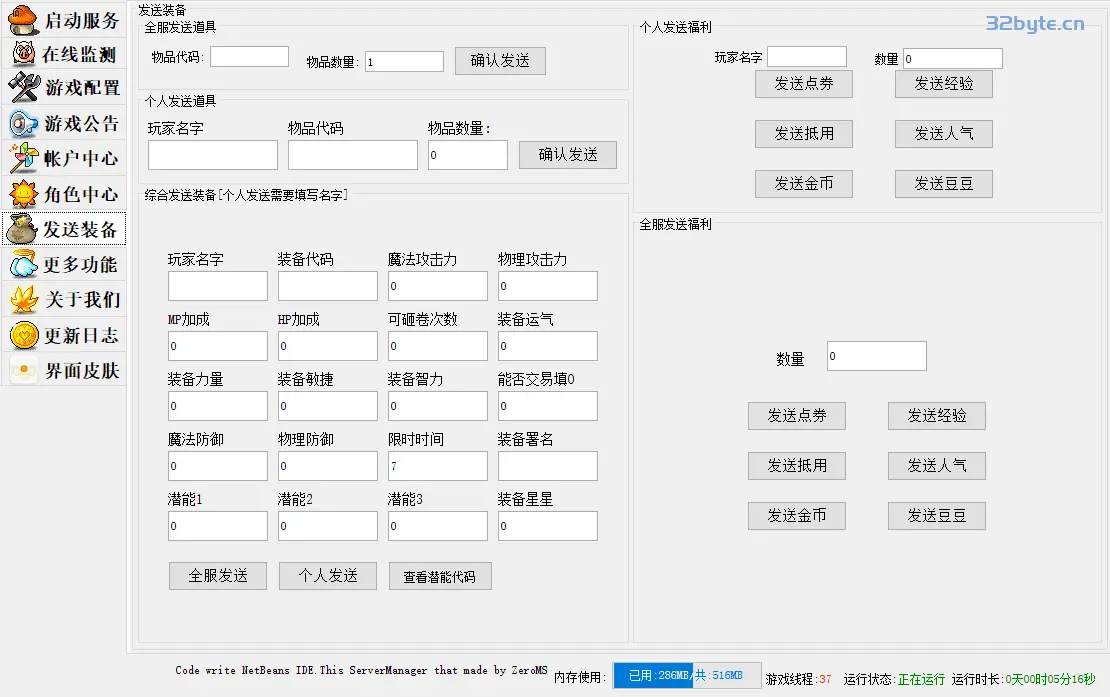Screen dimensions: 1110x697
Task: Click the 全服发送 equipment button
Action: point(218,576)
